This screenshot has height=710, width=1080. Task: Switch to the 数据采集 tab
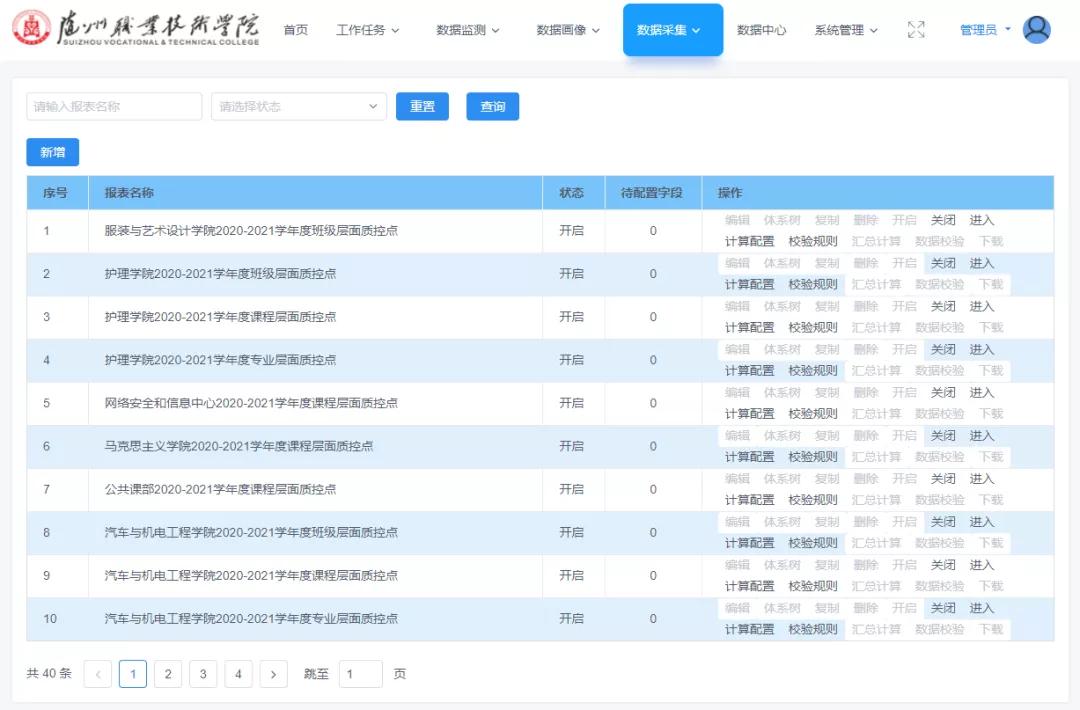667,29
